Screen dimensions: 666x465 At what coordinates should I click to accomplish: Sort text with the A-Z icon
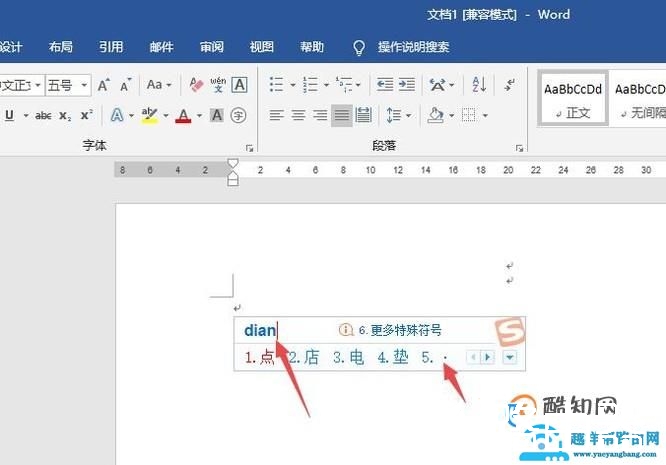pyautogui.click(x=479, y=85)
